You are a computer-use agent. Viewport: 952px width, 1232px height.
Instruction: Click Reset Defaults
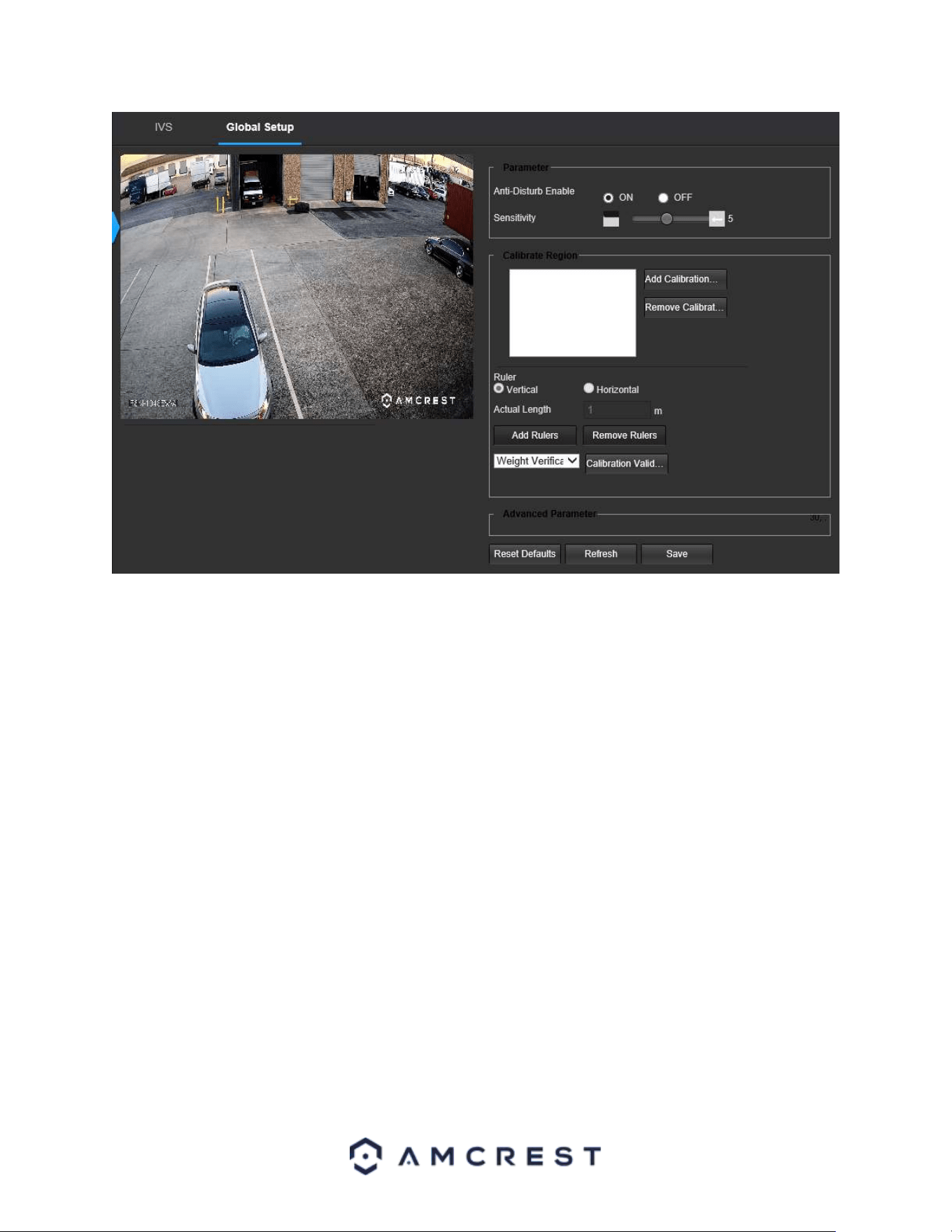pyautogui.click(x=525, y=554)
